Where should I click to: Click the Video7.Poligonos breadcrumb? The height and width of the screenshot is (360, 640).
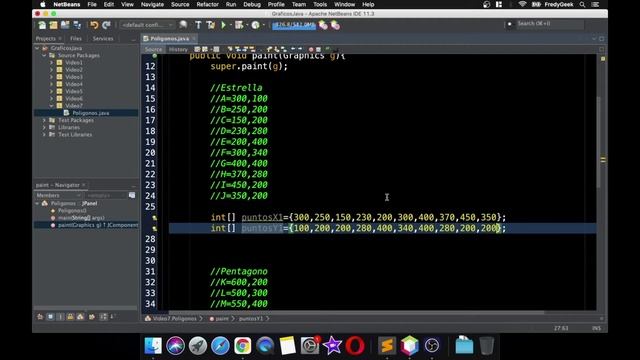174,318
